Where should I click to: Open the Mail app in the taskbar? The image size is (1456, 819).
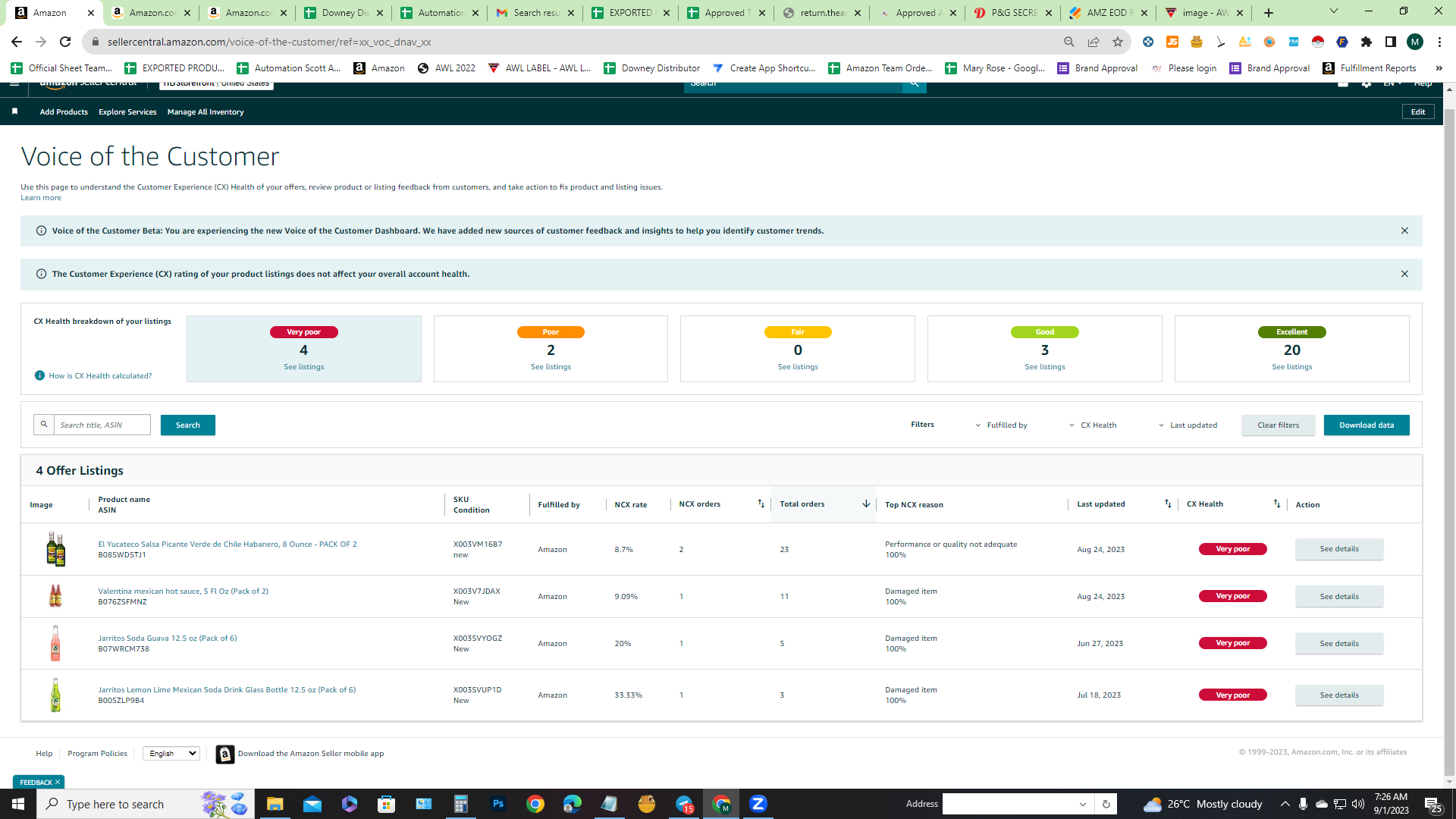pyautogui.click(x=312, y=804)
